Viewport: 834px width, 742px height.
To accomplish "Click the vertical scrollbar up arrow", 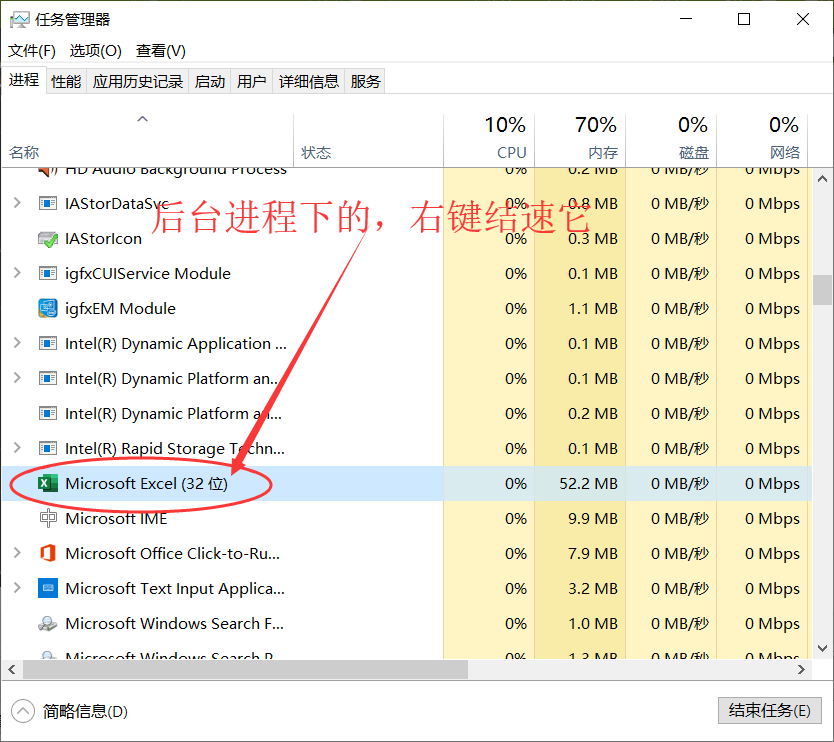I will pyautogui.click(x=822, y=179).
